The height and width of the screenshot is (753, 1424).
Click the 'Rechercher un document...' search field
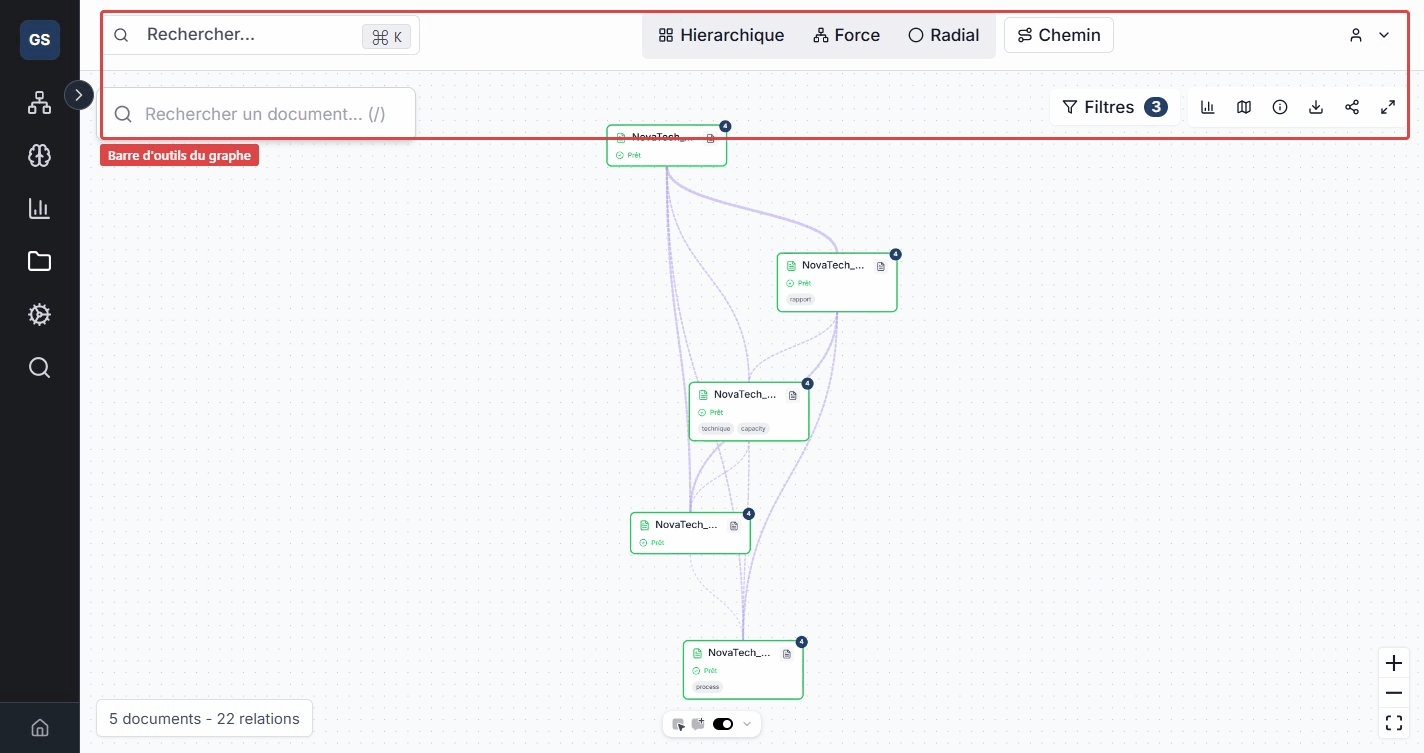coord(258,113)
